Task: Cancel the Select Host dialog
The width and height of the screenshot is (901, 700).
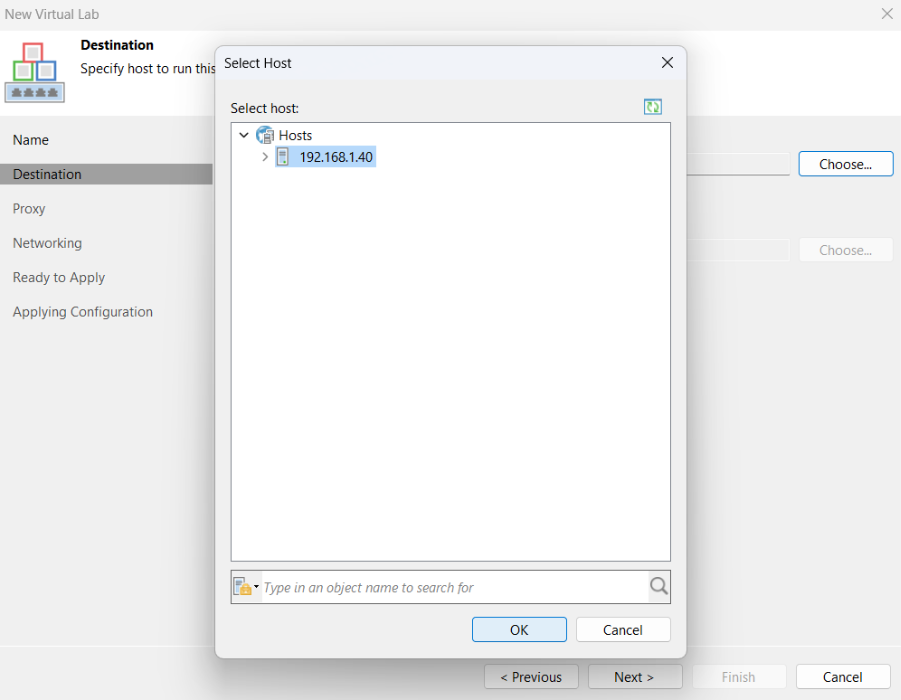Action: pyautogui.click(x=623, y=630)
